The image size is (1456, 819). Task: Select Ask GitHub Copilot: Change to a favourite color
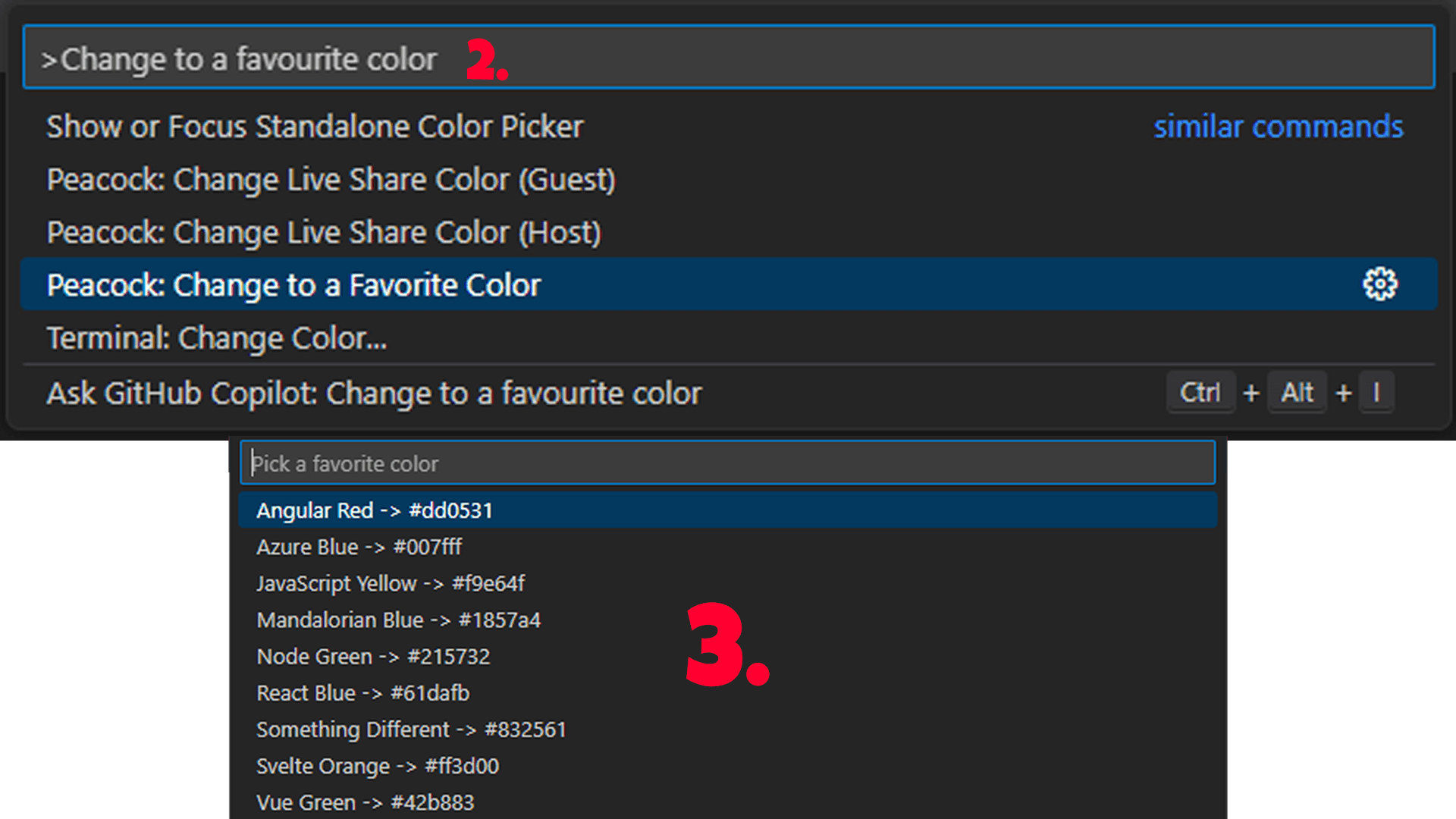(374, 393)
